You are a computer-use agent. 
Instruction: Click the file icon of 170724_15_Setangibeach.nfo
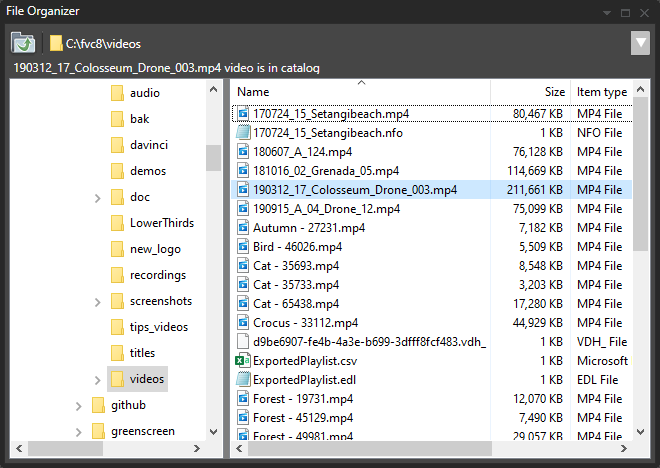242,133
